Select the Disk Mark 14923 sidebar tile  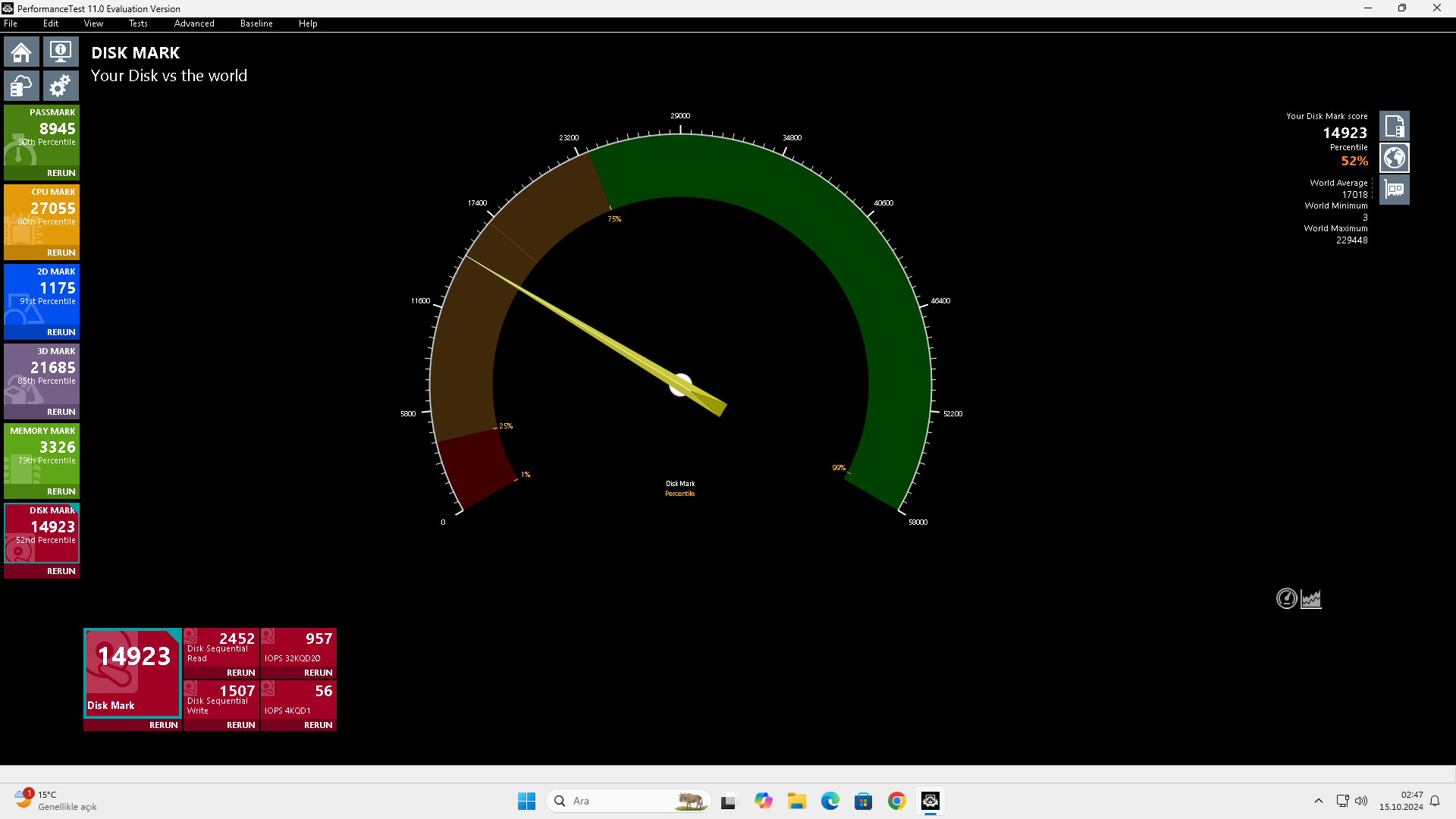[x=42, y=534]
